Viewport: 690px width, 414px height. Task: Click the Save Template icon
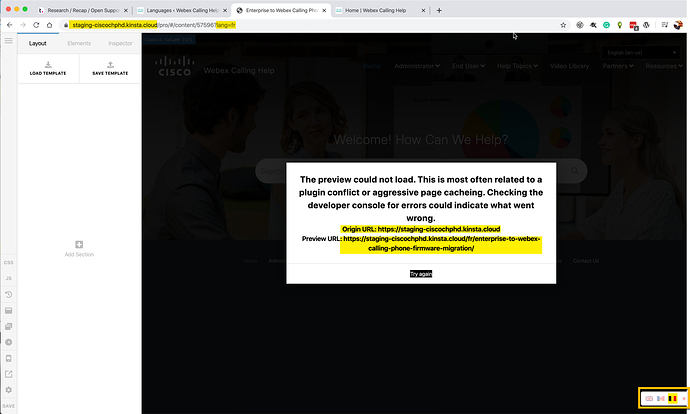click(110, 65)
